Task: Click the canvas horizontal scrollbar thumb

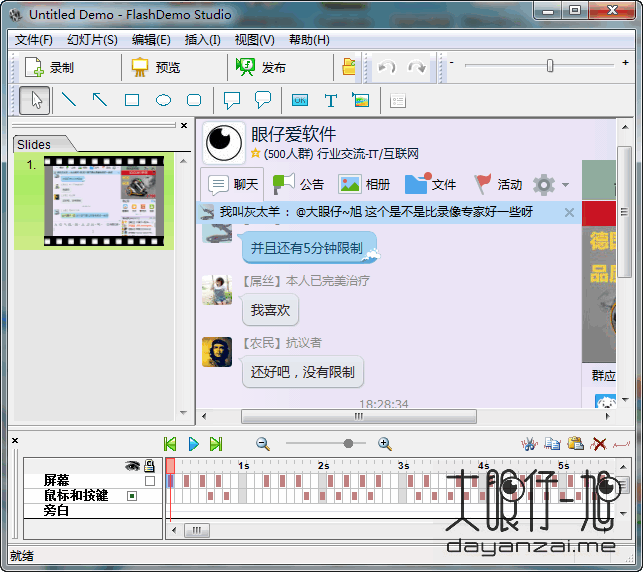Action: pyautogui.click(x=359, y=417)
